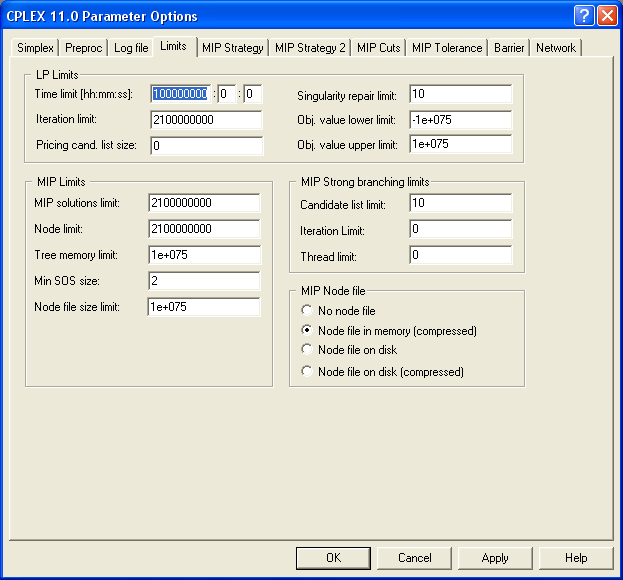Edit the Thread limit field

[x=461, y=255]
